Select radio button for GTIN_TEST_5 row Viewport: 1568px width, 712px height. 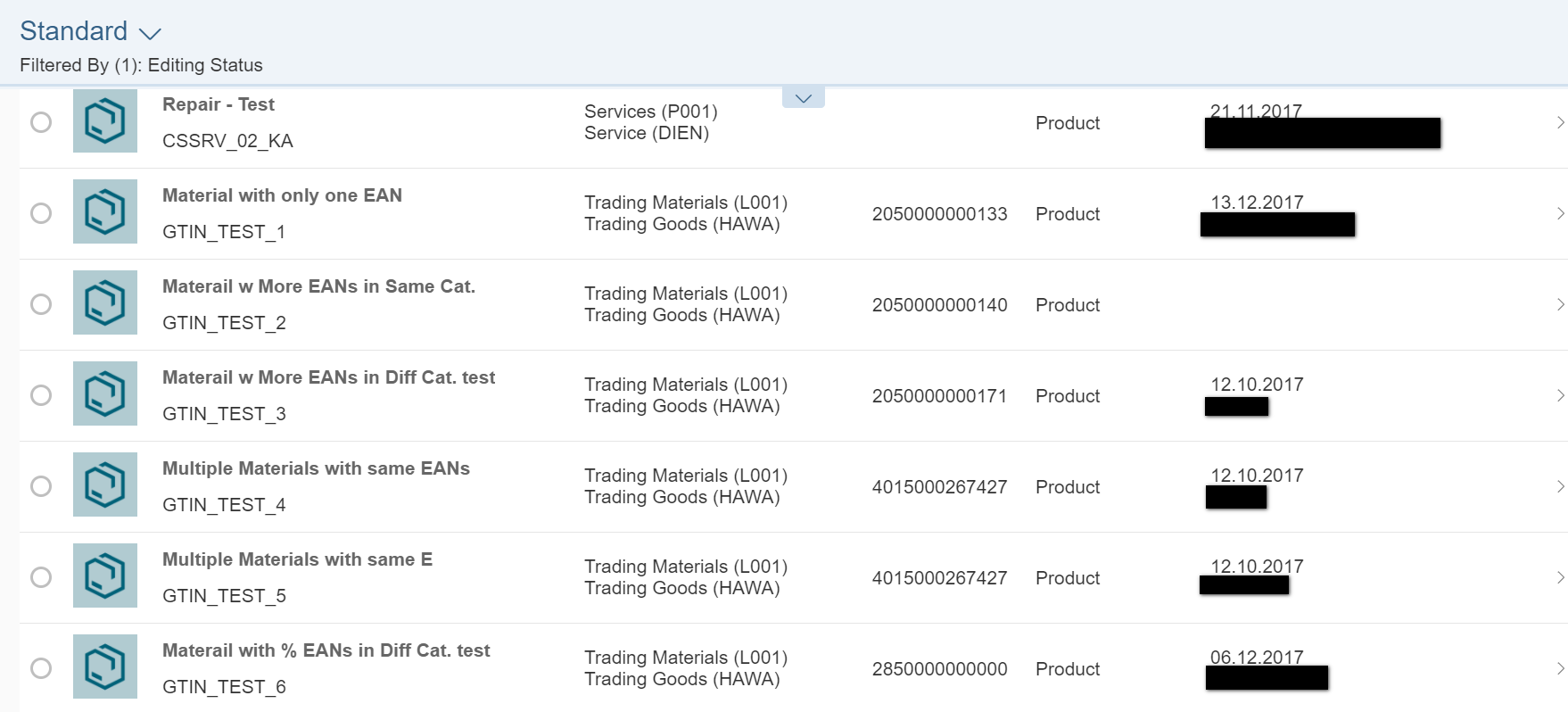(x=41, y=577)
